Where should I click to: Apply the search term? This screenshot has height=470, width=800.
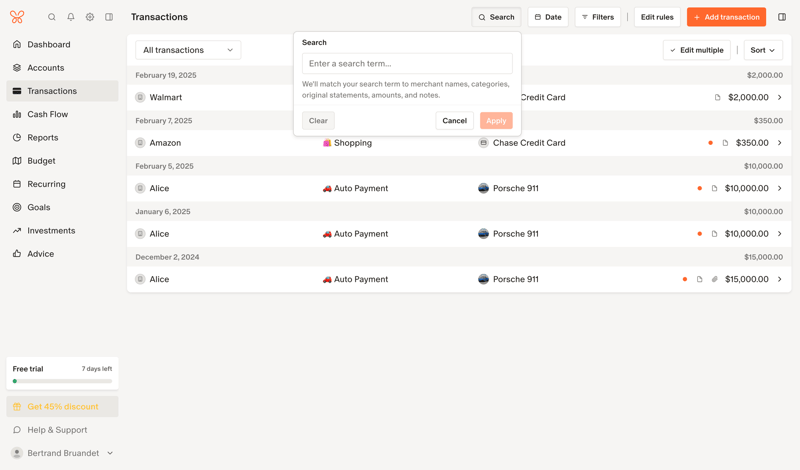496,120
